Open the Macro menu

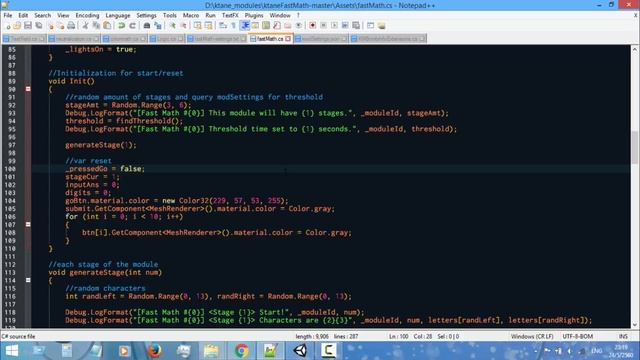click(x=191, y=15)
